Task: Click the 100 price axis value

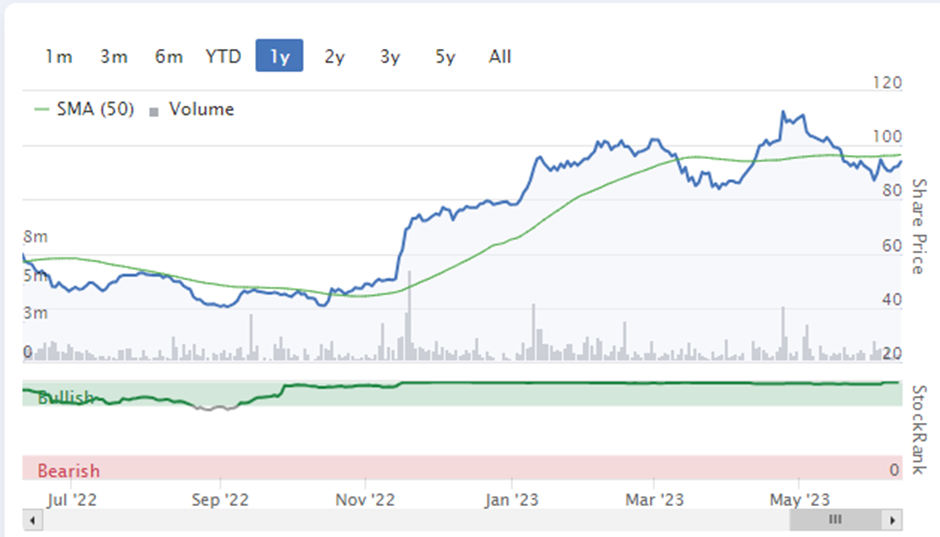Action: click(x=887, y=137)
